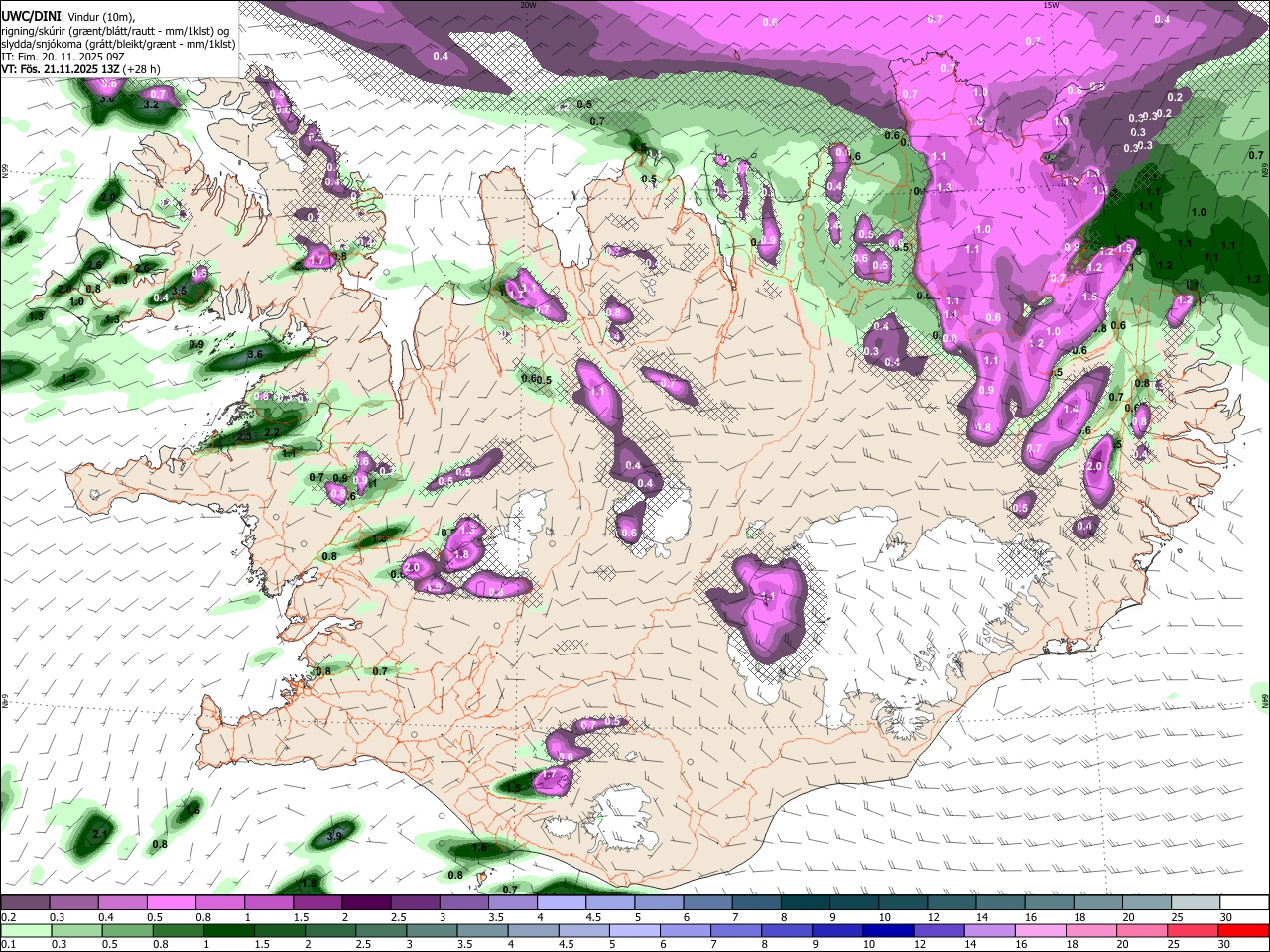Click the navy blue 10 swatch in lower legend
Viewport: 1270px width, 952px height.
(889, 930)
